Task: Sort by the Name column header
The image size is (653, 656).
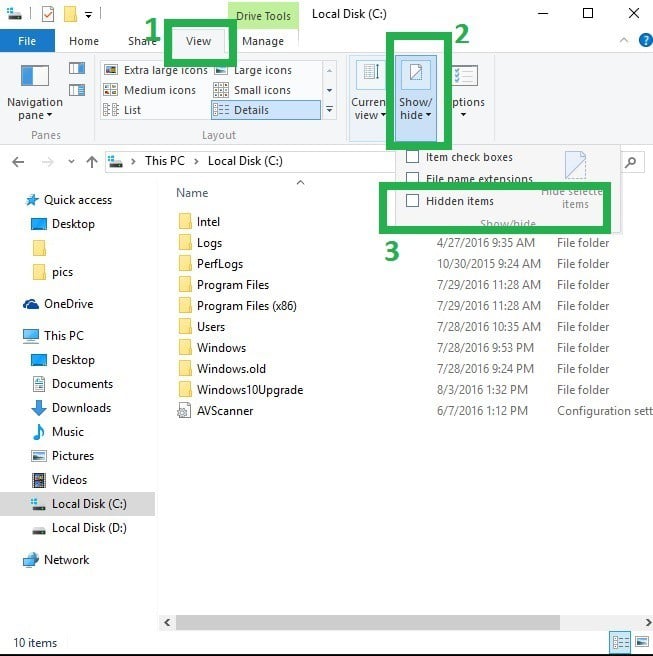Action: tap(192, 193)
